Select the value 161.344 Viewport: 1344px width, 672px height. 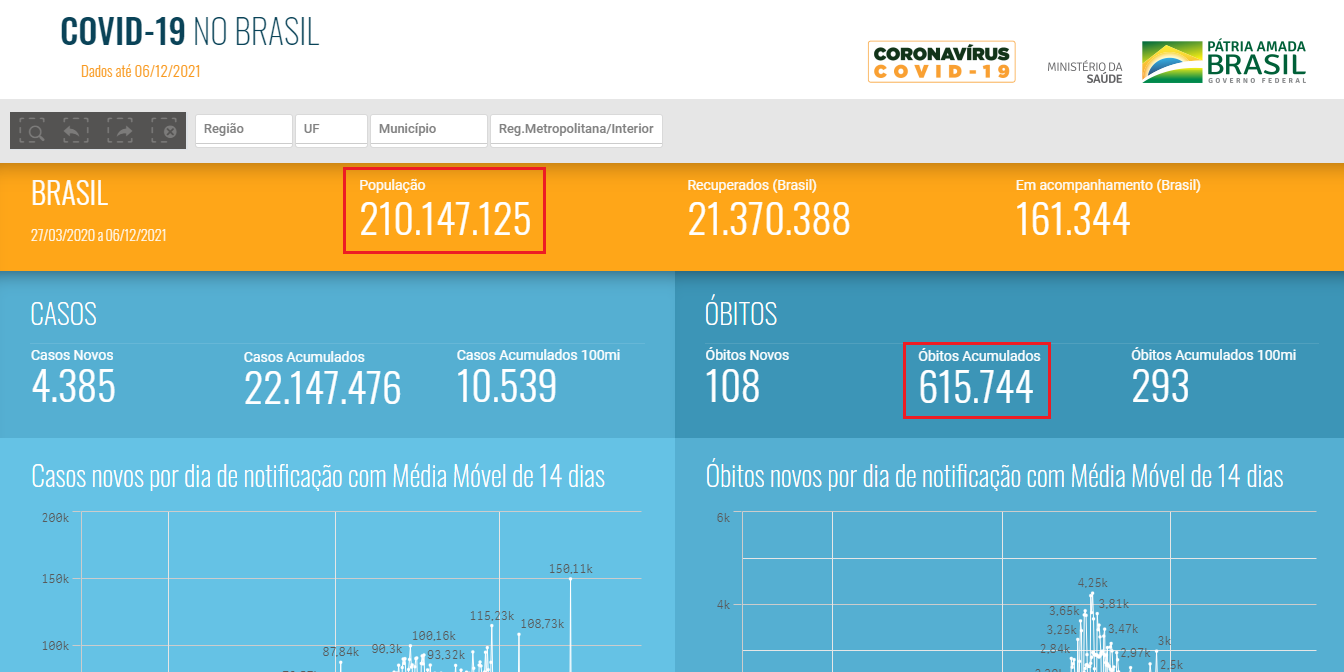pos(1073,220)
